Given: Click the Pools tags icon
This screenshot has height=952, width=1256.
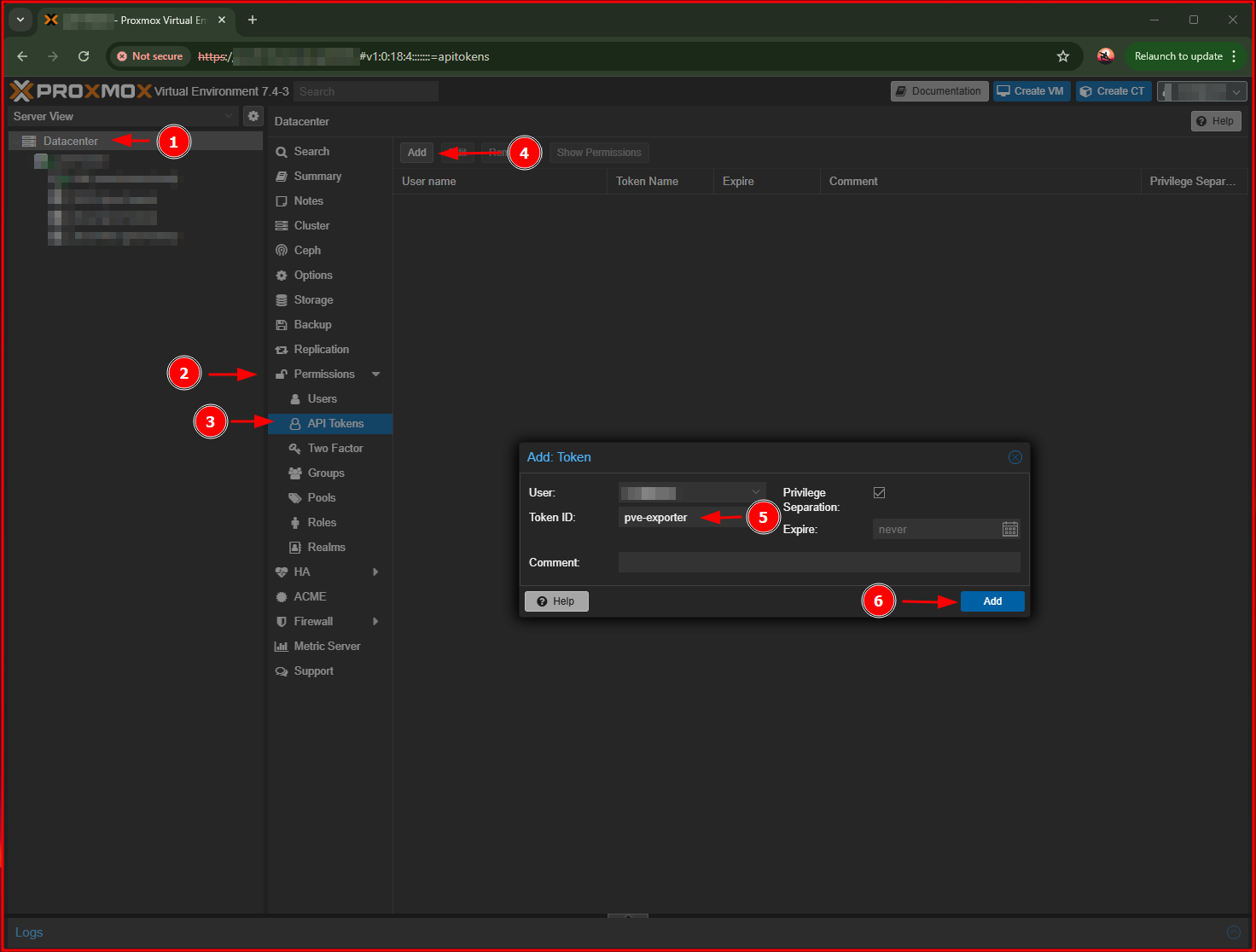Looking at the screenshot, I should 295,498.
